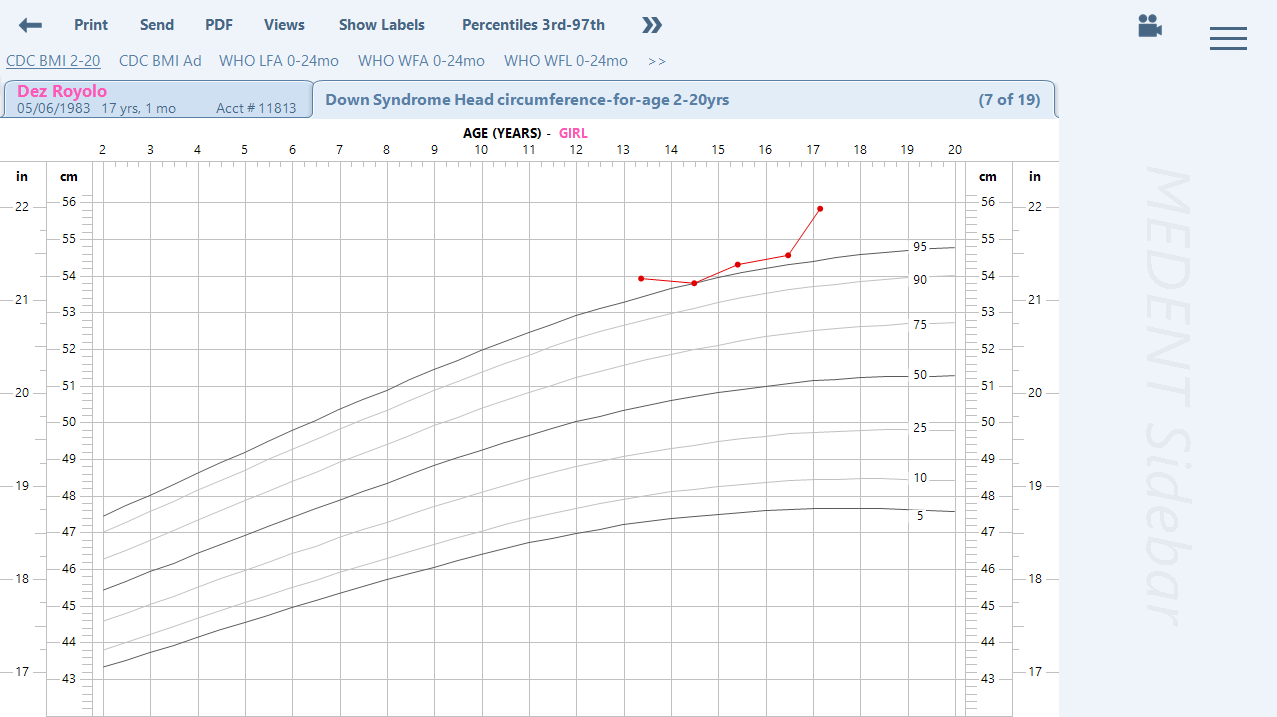Viewport: 1277px width, 717px height.
Task: Click the video camera icon
Action: pos(1149,26)
